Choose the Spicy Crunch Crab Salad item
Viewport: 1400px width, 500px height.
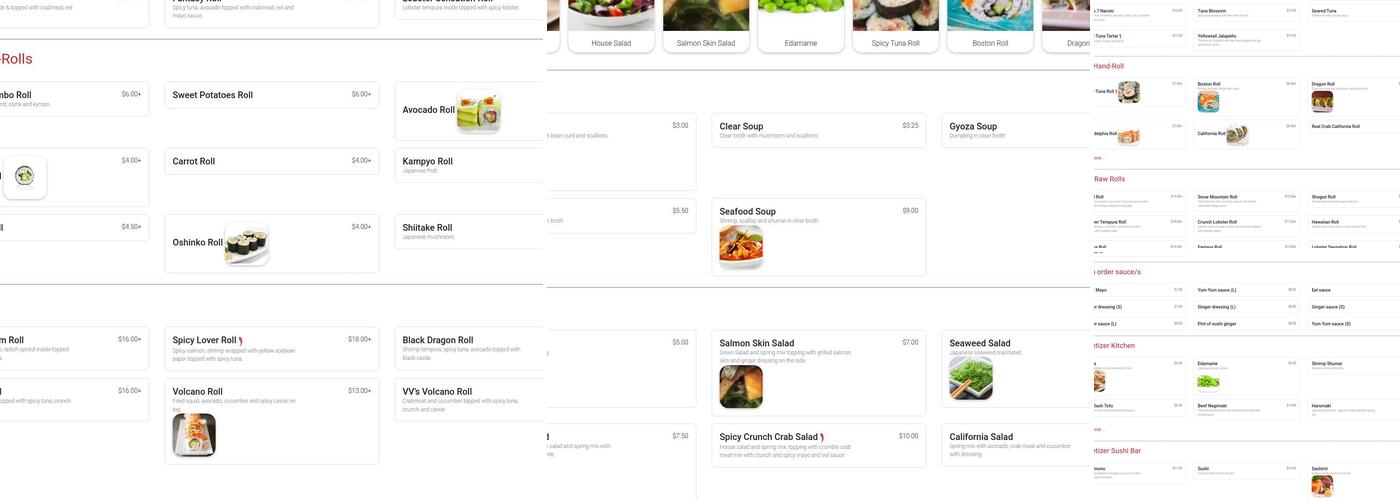click(819, 445)
